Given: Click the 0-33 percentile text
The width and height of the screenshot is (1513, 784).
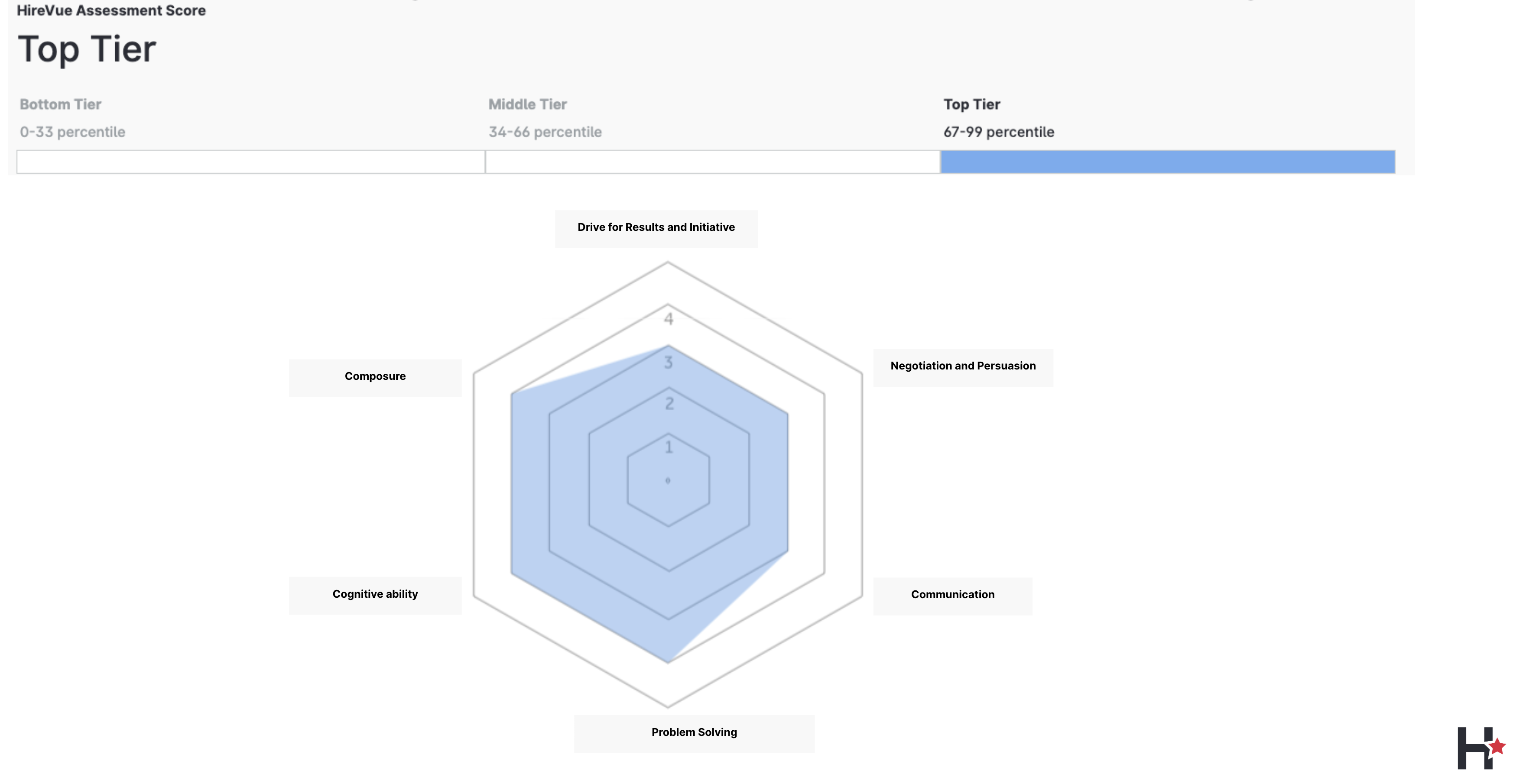Looking at the screenshot, I should (x=72, y=132).
